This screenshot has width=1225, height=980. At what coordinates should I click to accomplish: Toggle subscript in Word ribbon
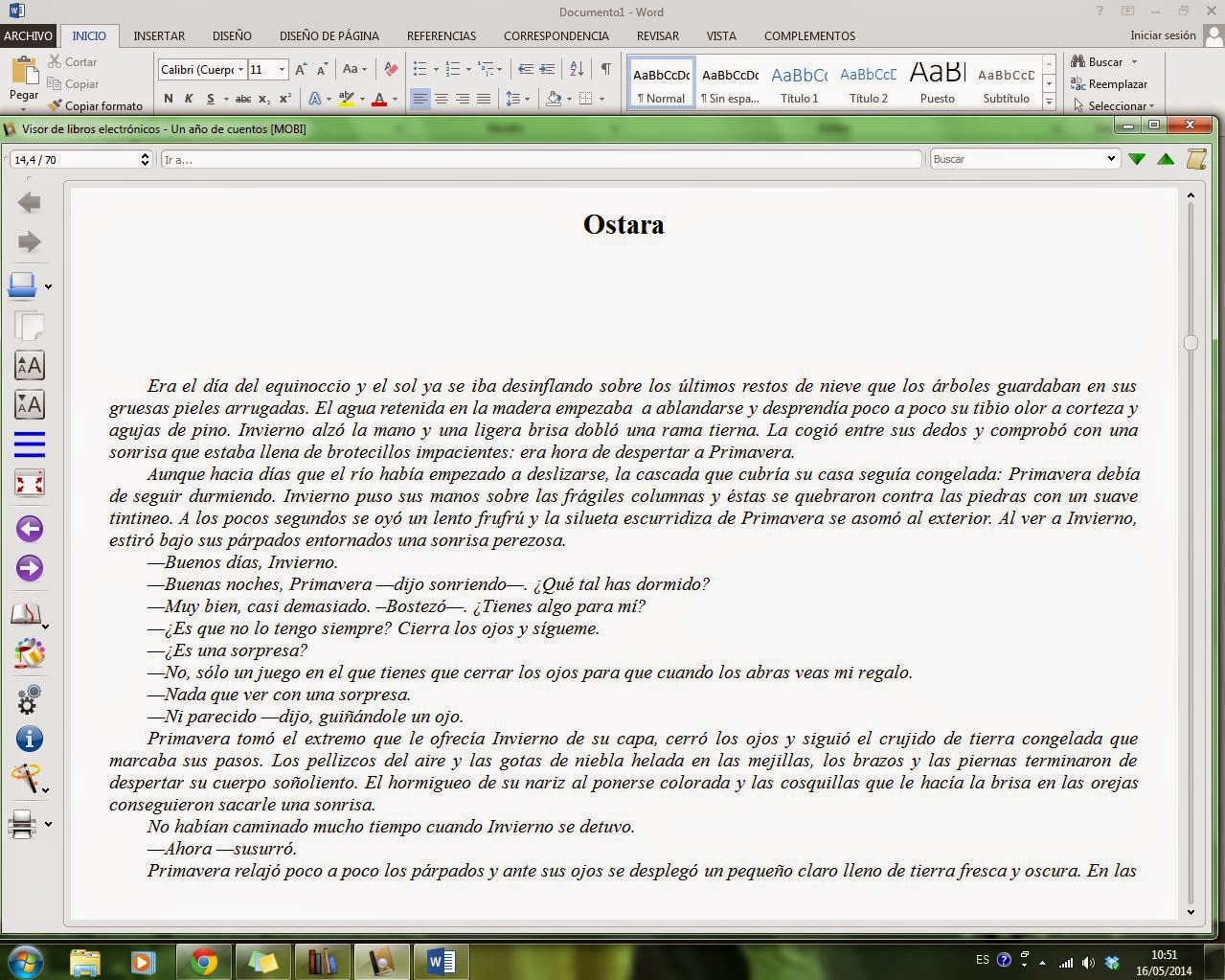click(264, 99)
